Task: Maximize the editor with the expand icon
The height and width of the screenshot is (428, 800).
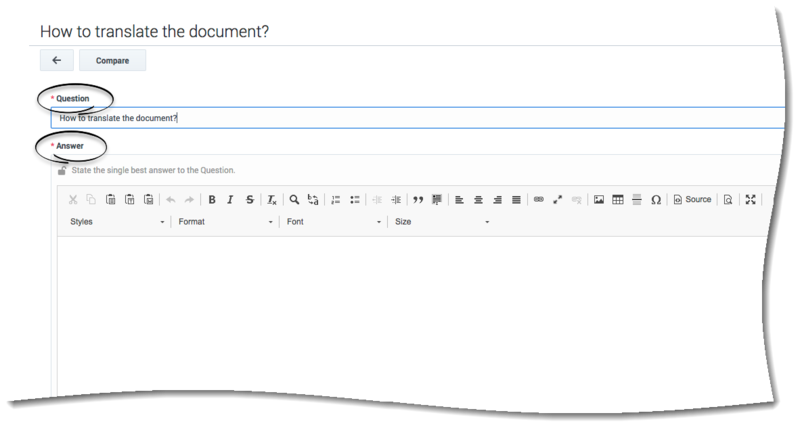Action: tap(751, 199)
